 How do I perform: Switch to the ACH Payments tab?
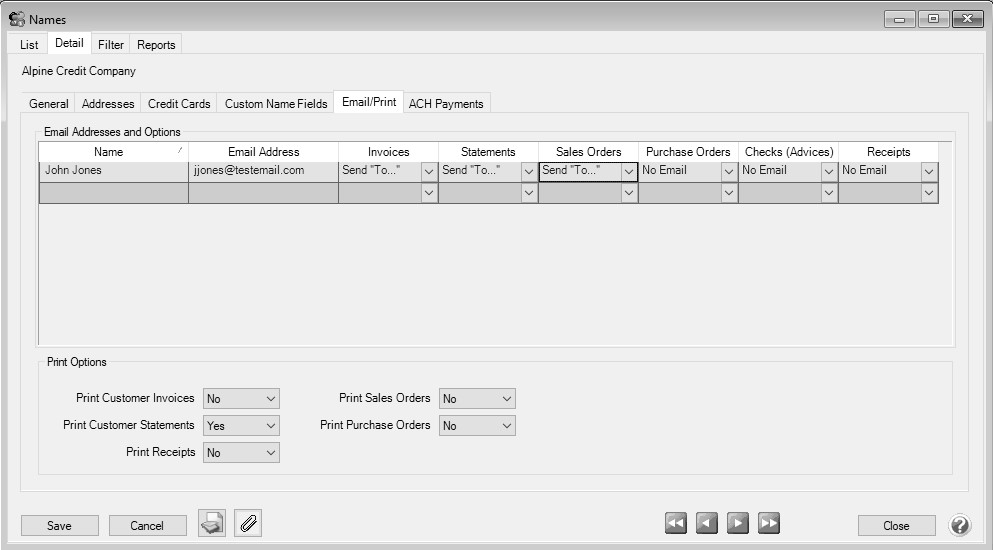446,104
